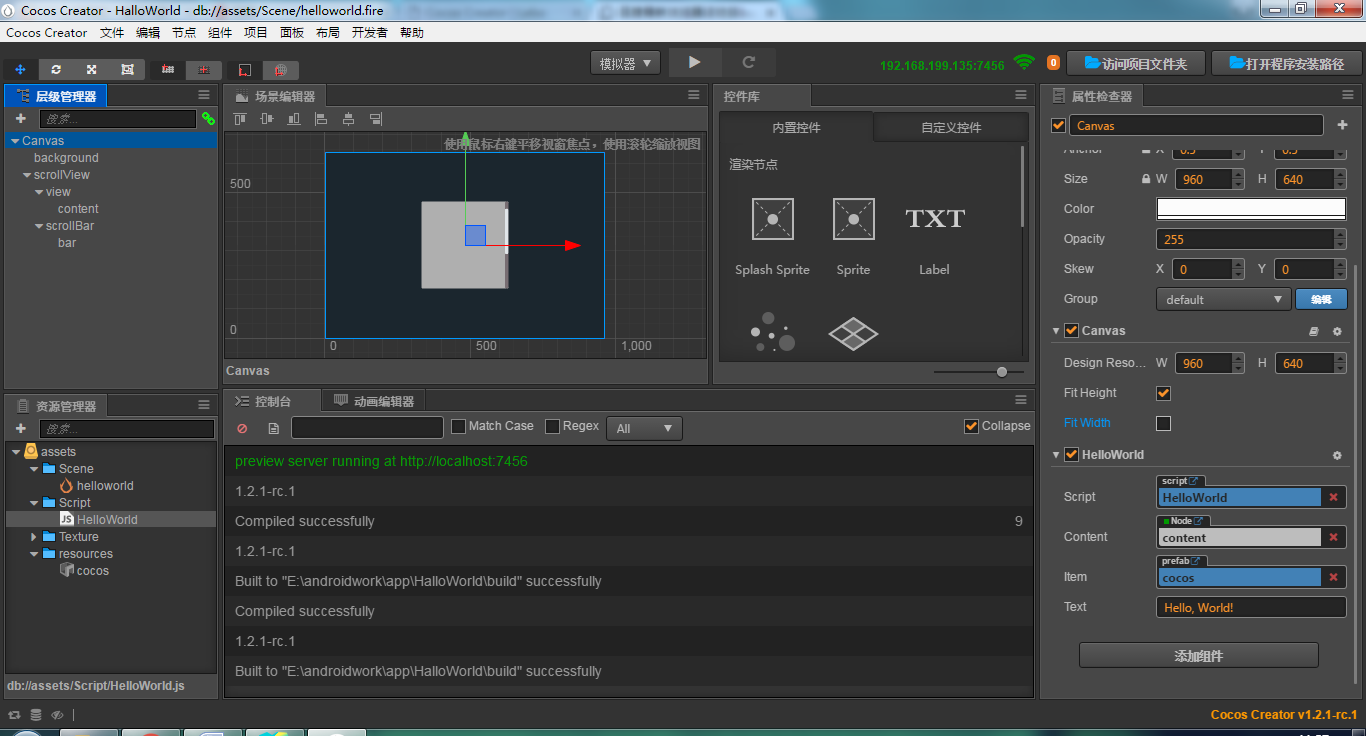
Task: Open the 文件 menu
Action: pyautogui.click(x=112, y=33)
